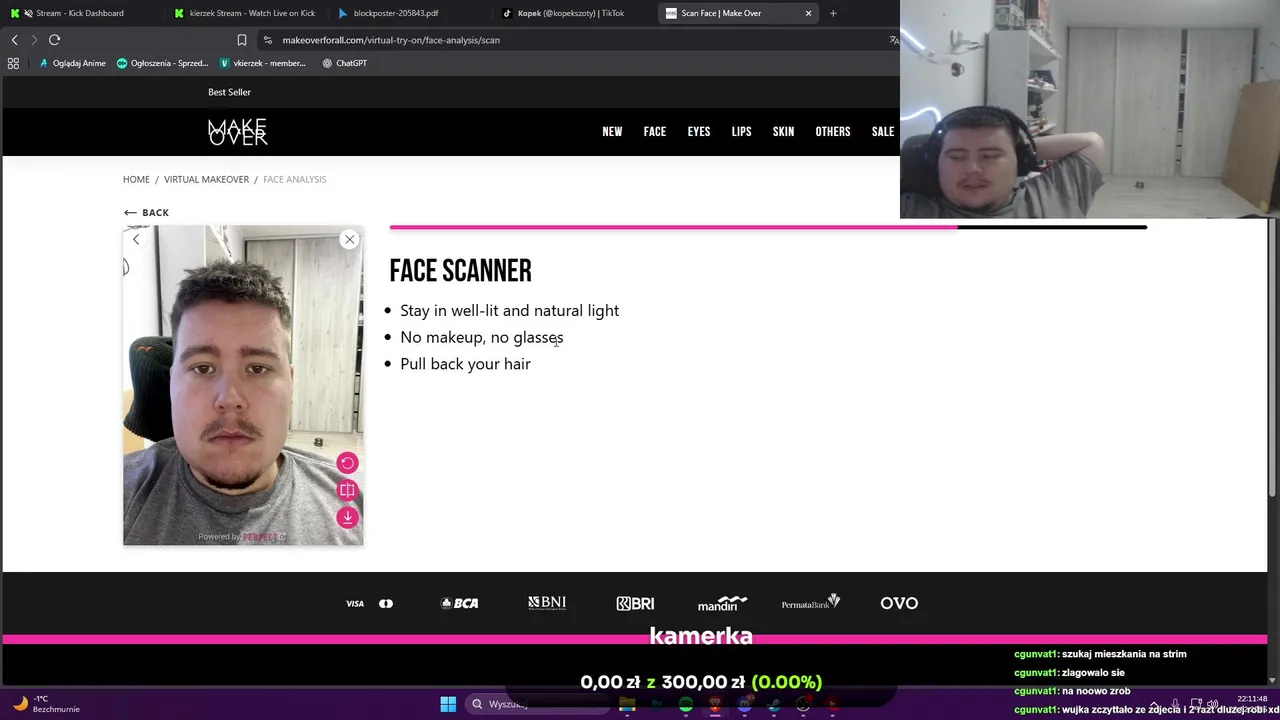This screenshot has height=720, width=1280.
Task: Click the PermataBank logo
Action: pyautogui.click(x=811, y=602)
